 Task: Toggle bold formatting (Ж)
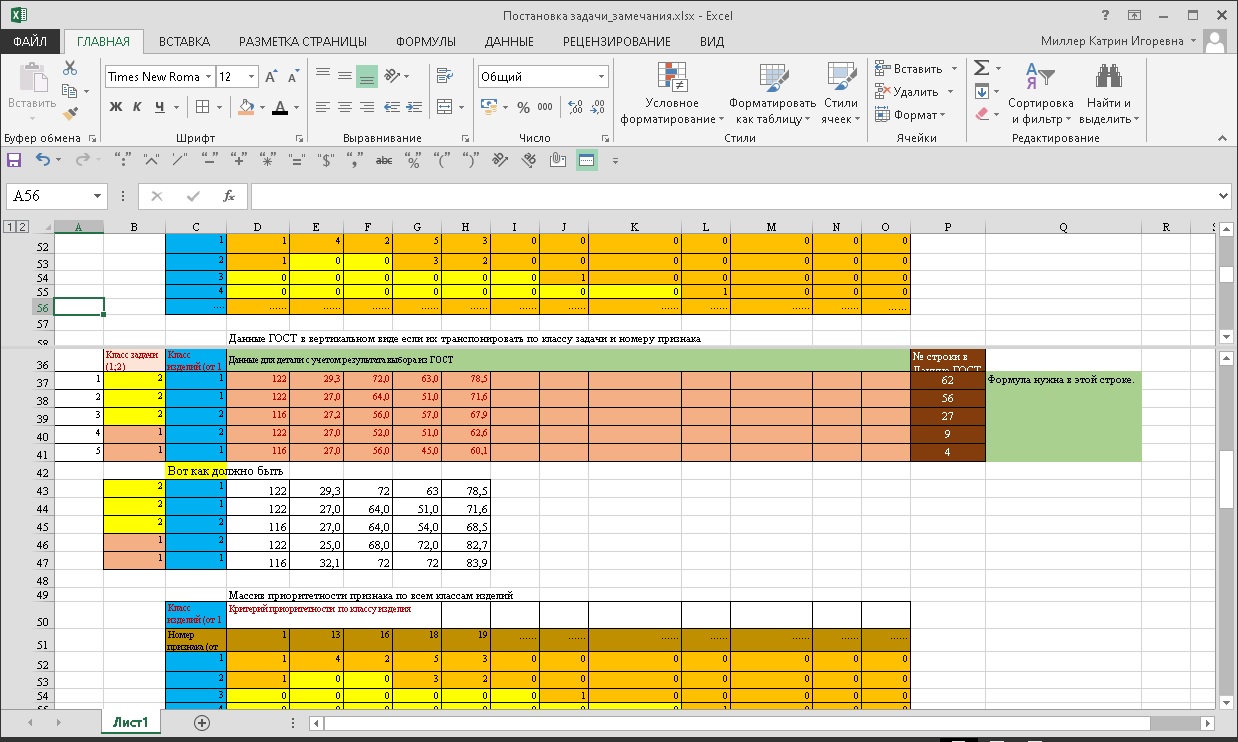pos(116,107)
